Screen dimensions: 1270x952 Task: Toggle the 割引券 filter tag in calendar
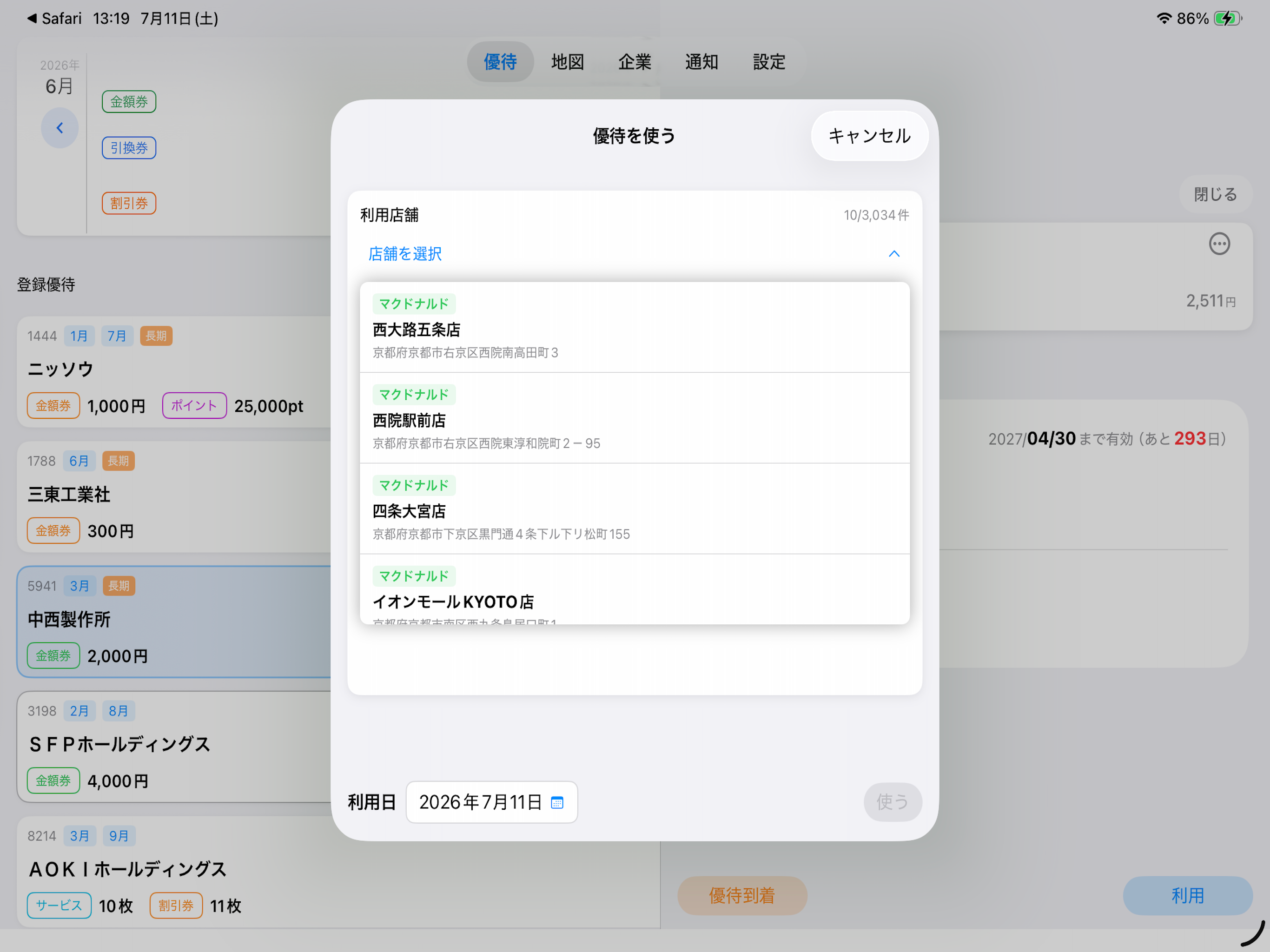(x=129, y=203)
